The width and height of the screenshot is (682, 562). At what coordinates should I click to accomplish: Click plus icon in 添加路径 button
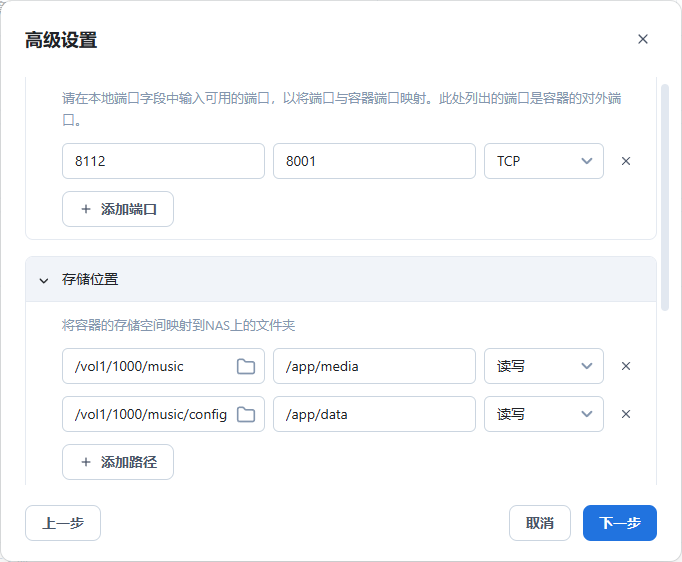point(85,462)
